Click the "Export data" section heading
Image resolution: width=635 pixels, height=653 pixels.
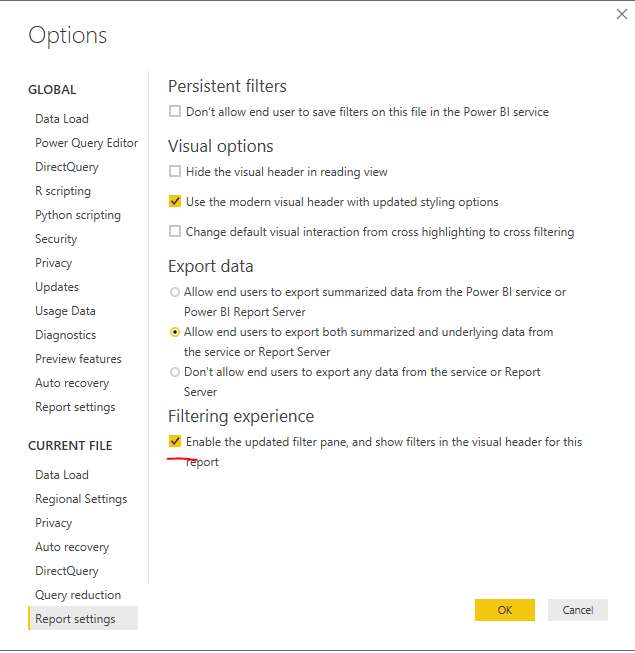pyautogui.click(x=211, y=266)
